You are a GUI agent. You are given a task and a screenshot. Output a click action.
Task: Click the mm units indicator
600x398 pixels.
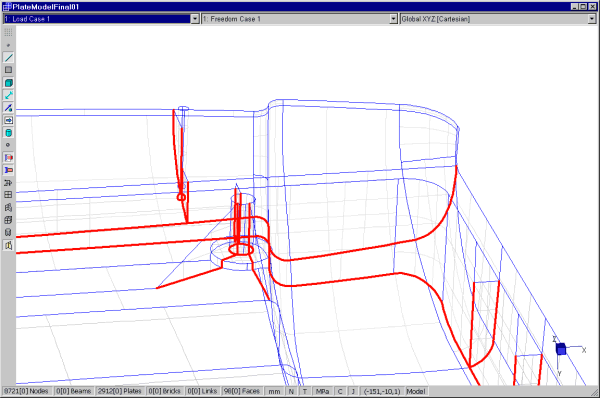(274, 391)
